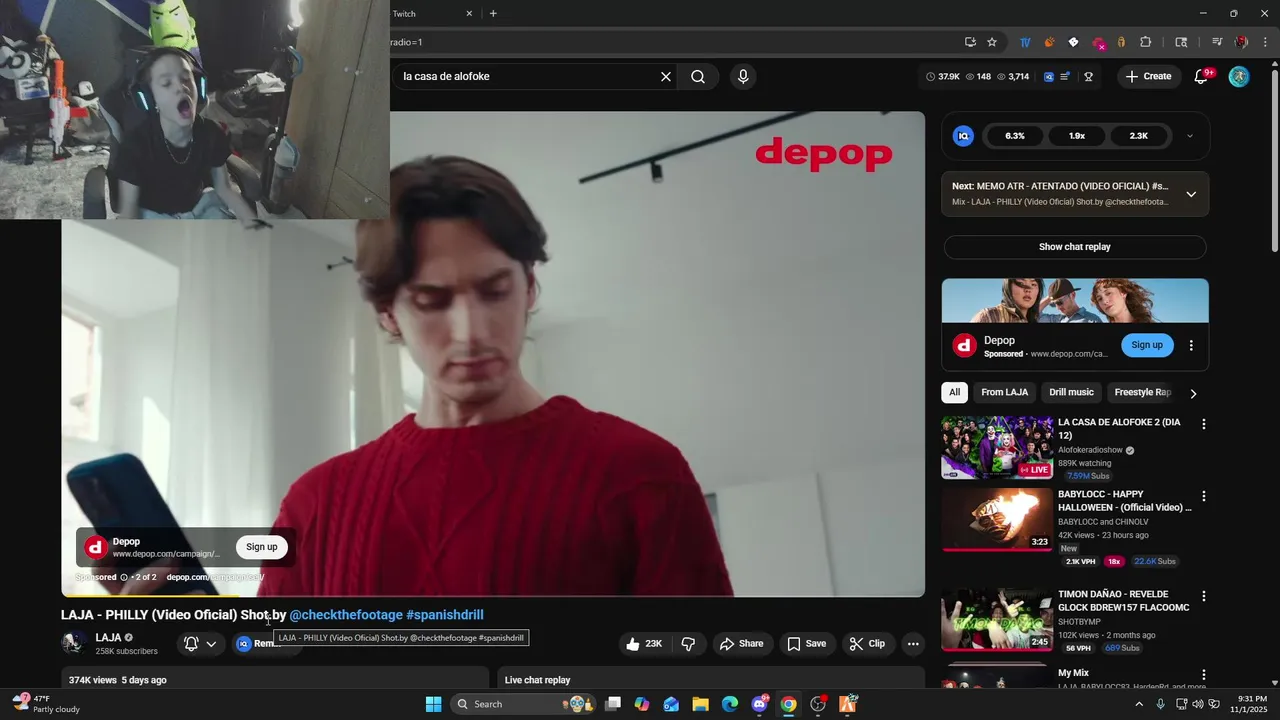Open the @checkthefootage channel link
Screen dimensions: 1280x720
(x=346, y=615)
